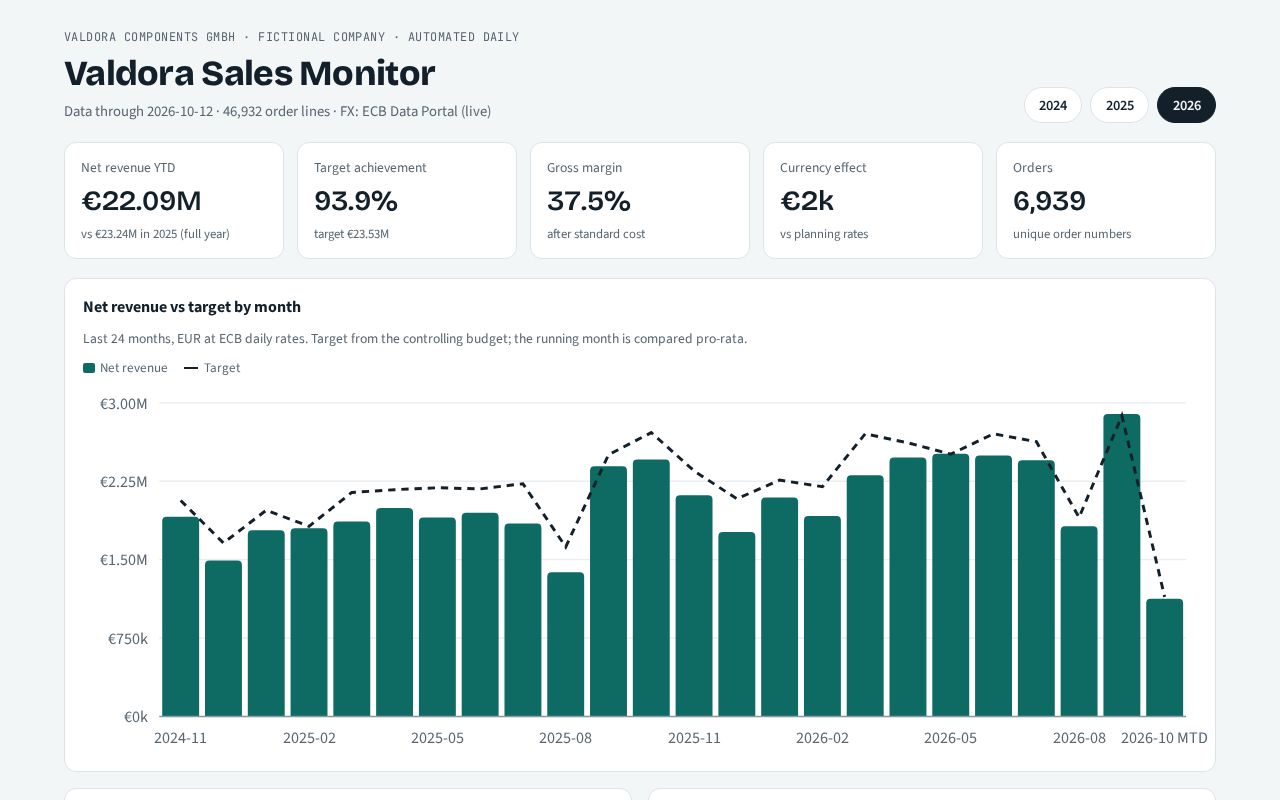Select the 2025-08 revenue bar
Screen dimensions: 1280x800
pos(566,644)
